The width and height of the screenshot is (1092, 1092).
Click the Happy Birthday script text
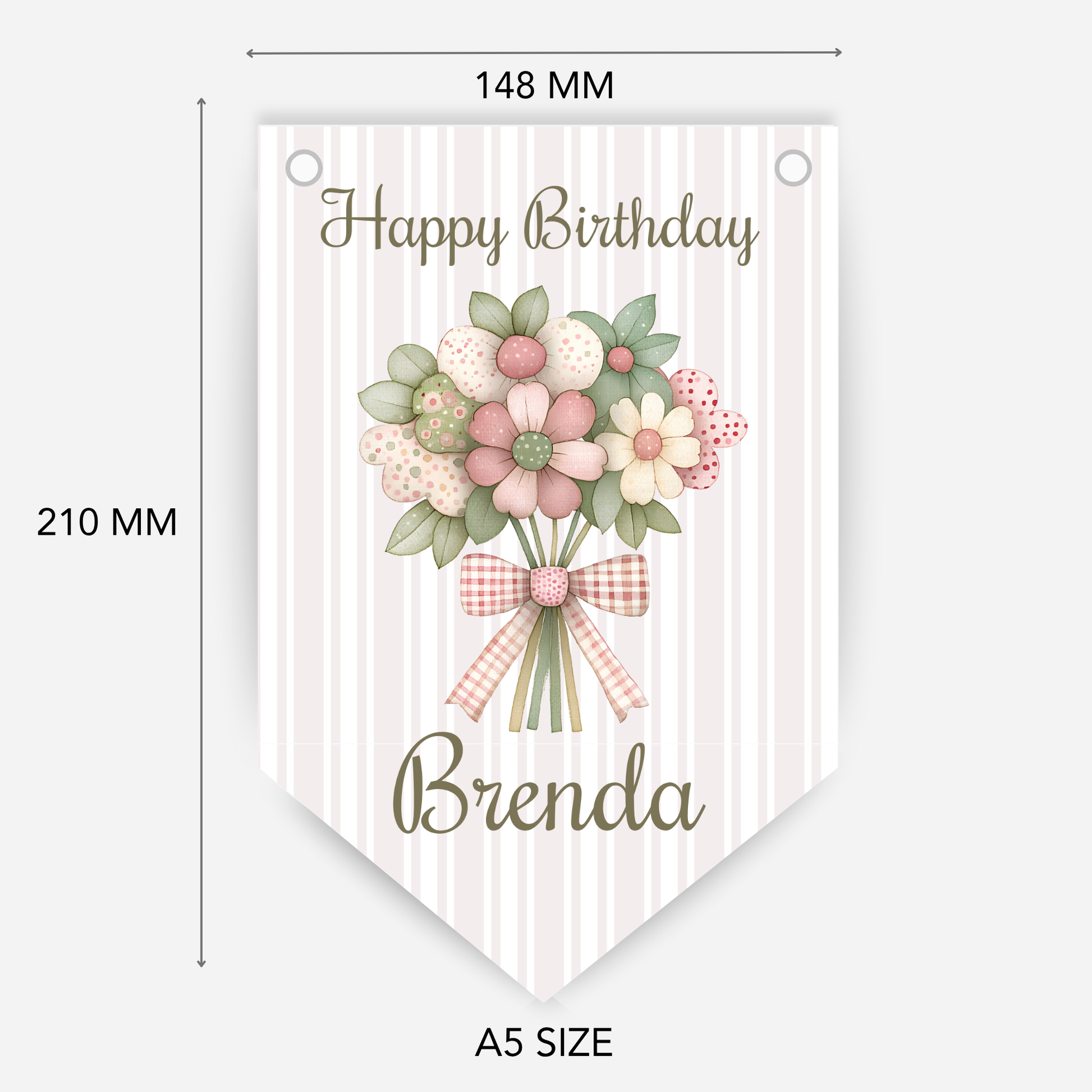click(x=540, y=227)
